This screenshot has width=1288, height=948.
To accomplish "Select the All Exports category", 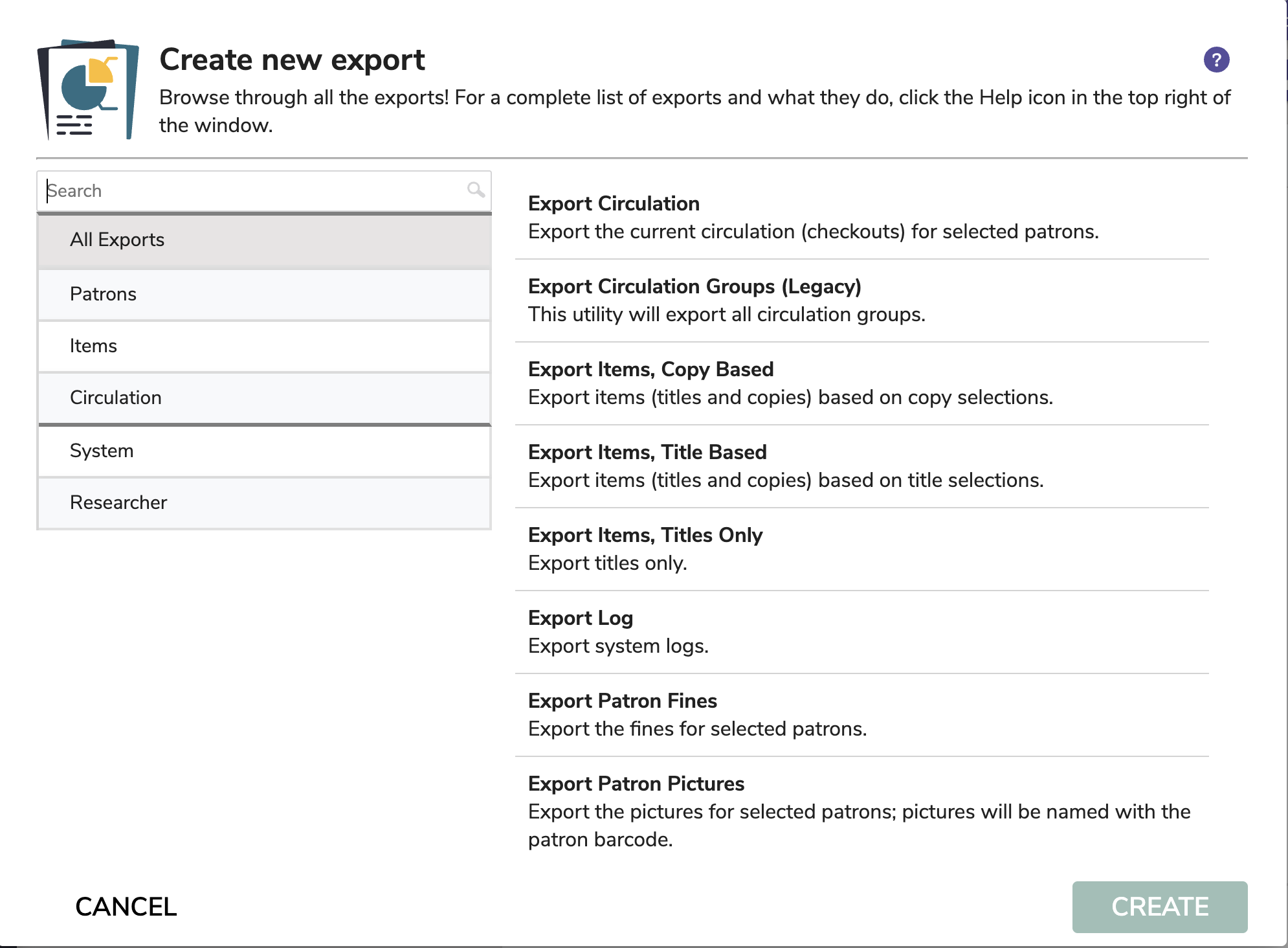I will 264,240.
